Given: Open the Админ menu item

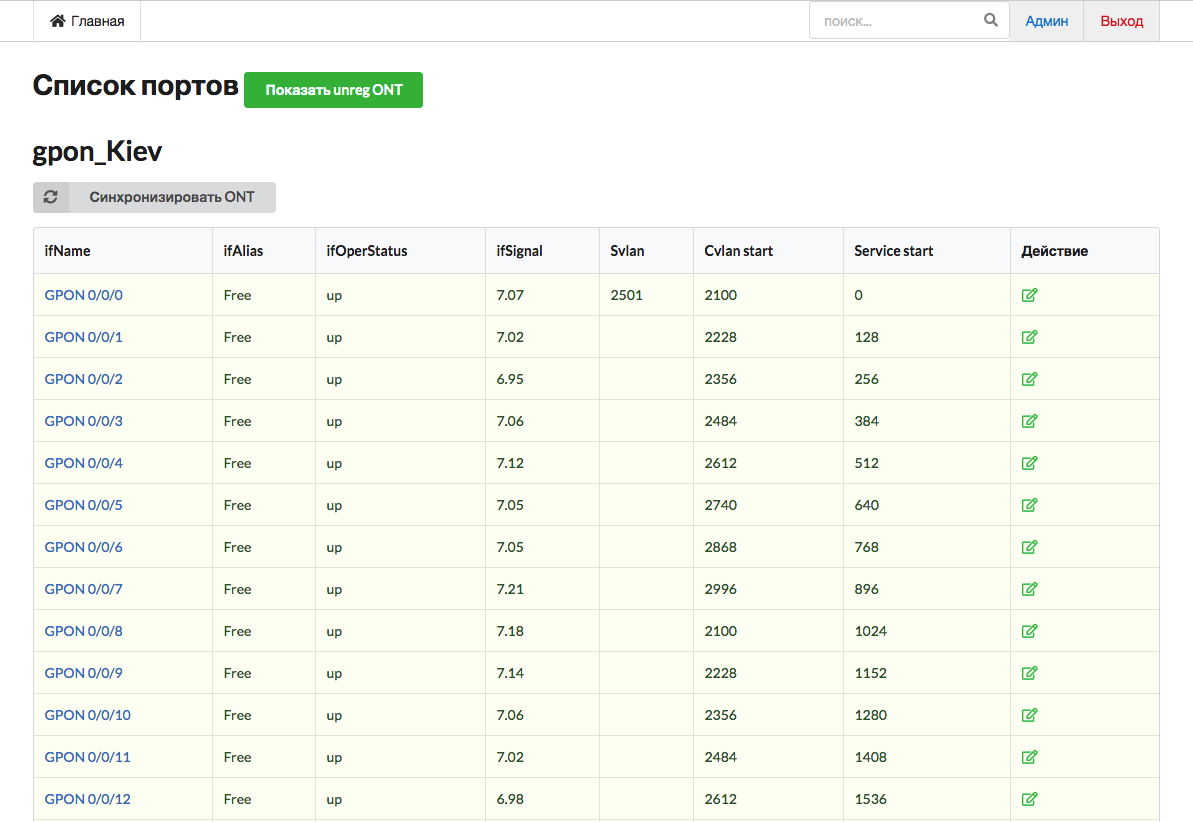Looking at the screenshot, I should click(x=1046, y=20).
